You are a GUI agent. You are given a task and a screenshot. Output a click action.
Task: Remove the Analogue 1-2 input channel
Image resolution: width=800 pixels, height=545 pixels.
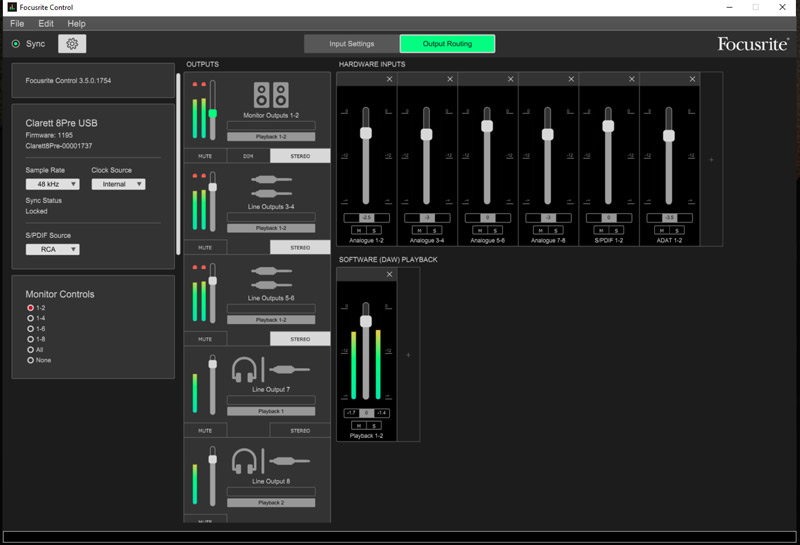coord(389,79)
